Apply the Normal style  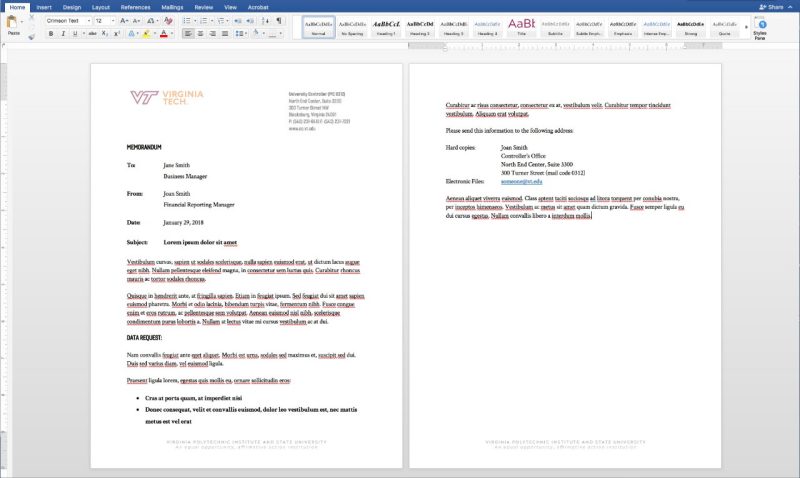click(318, 27)
